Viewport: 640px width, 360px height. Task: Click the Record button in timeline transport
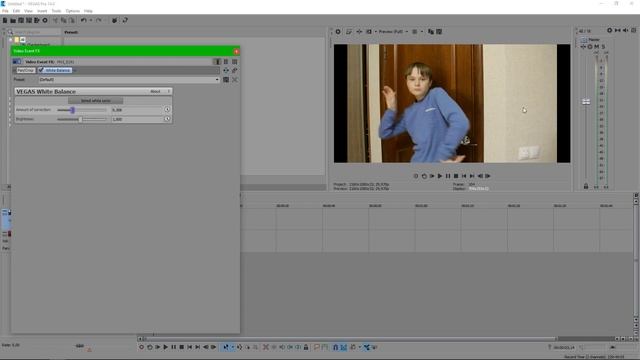(x=142, y=347)
